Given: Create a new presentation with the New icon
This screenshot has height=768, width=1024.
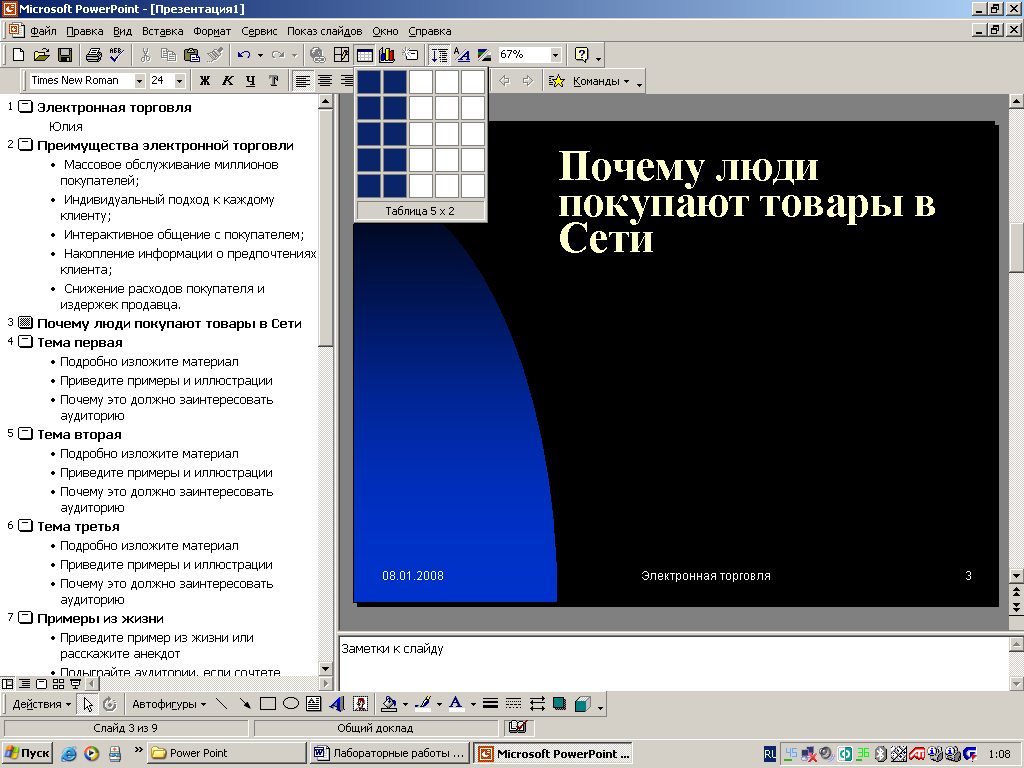Looking at the screenshot, I should tap(18, 55).
